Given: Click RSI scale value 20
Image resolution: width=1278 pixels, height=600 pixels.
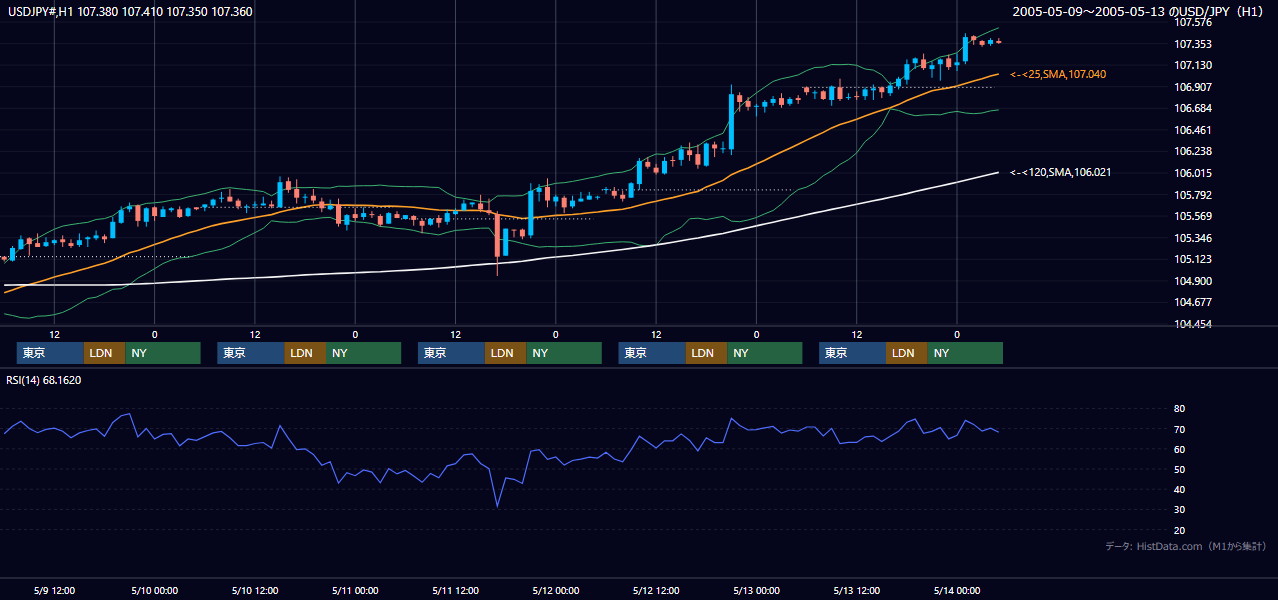Looking at the screenshot, I should [x=1180, y=530].
